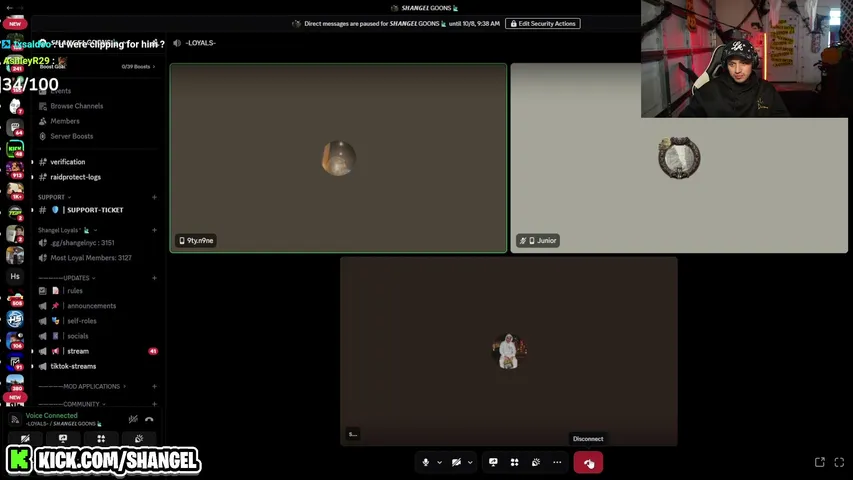Image resolution: width=853 pixels, height=480 pixels.
Task: Pop out the call window
Action: [820, 462]
